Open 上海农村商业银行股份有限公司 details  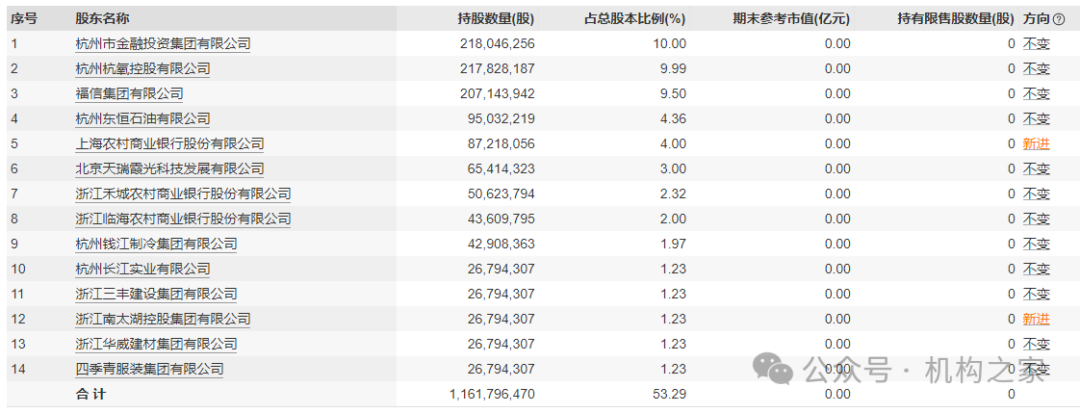[x=170, y=144]
